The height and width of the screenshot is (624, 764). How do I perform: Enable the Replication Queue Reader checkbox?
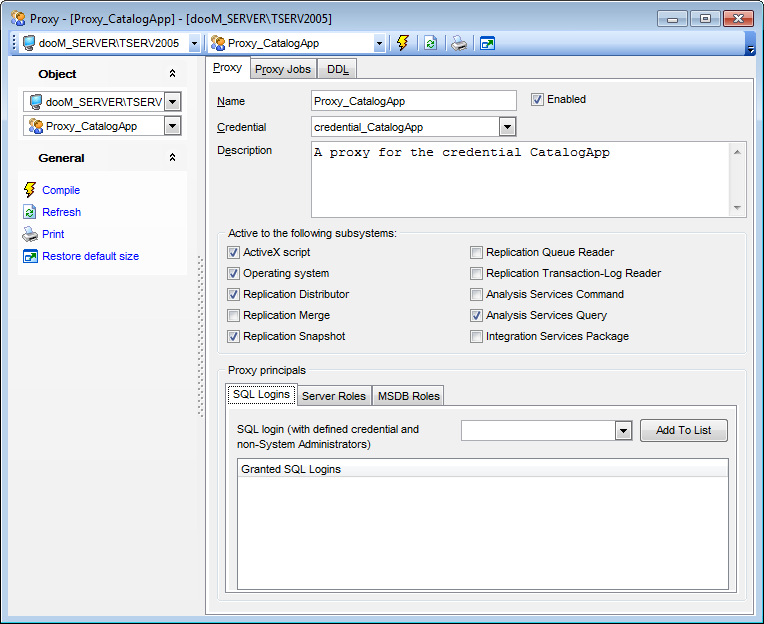[476, 252]
